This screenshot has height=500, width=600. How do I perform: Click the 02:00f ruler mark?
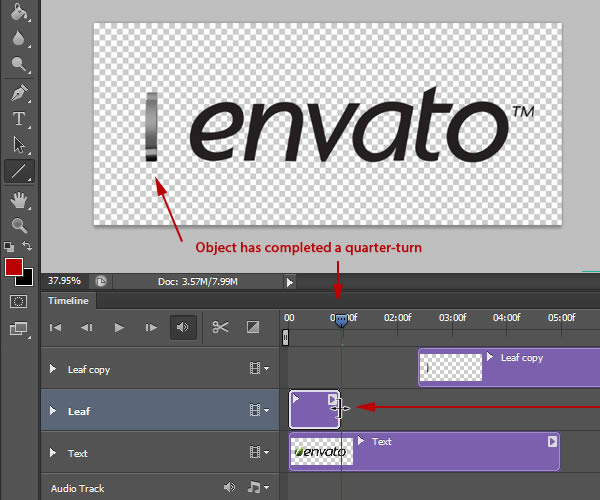(398, 318)
